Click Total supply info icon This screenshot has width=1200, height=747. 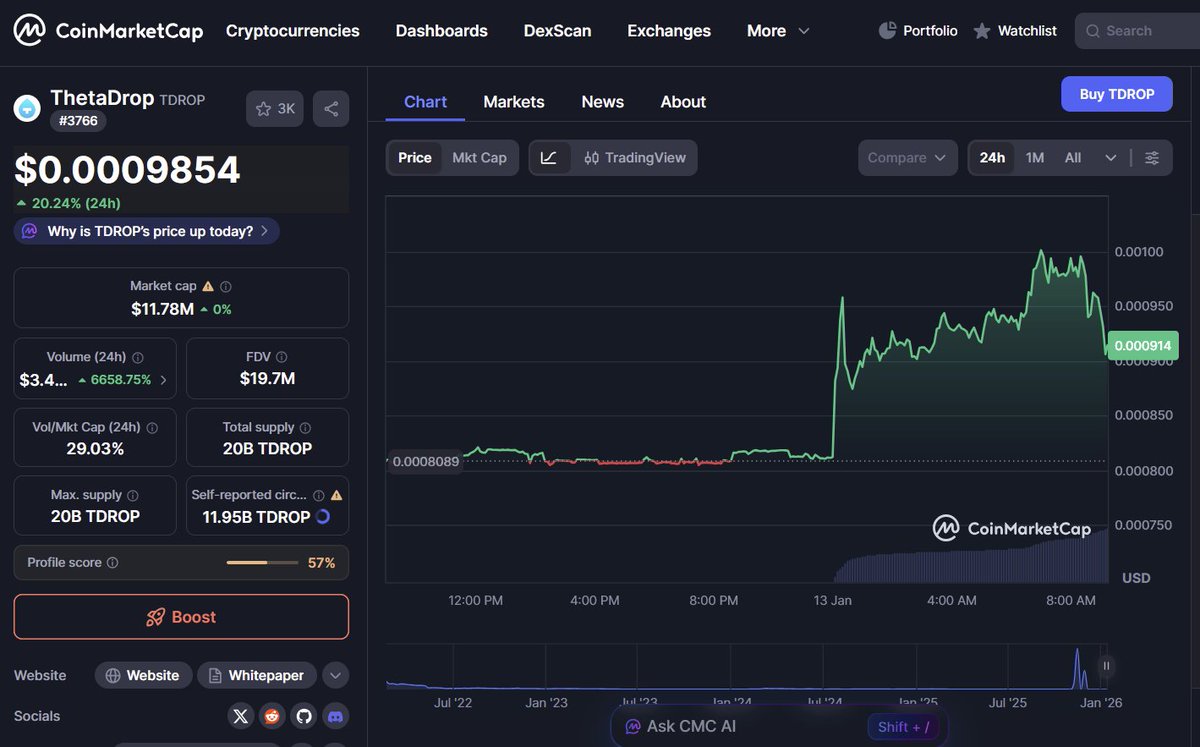(x=304, y=427)
